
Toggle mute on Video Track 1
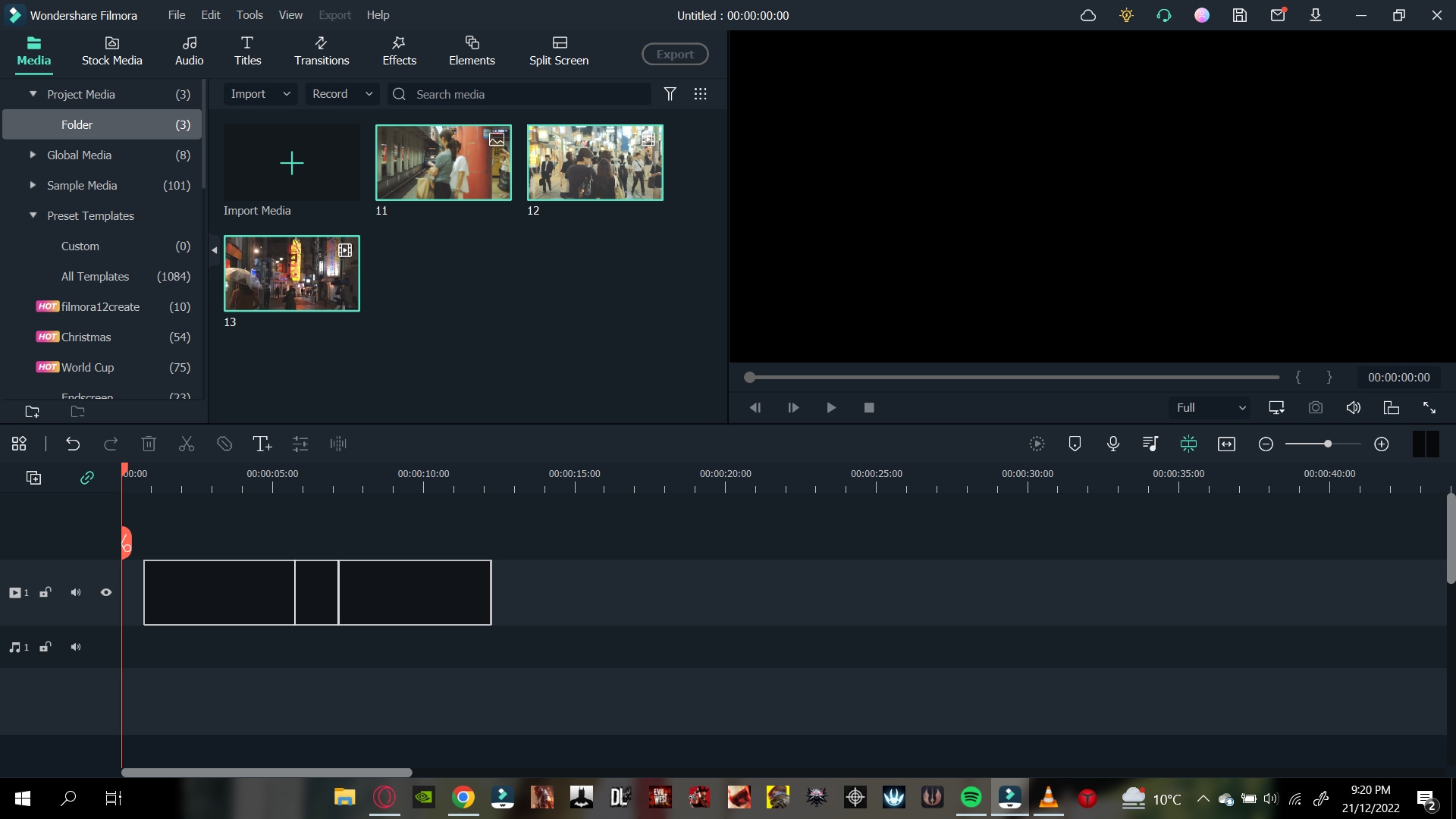(x=76, y=592)
